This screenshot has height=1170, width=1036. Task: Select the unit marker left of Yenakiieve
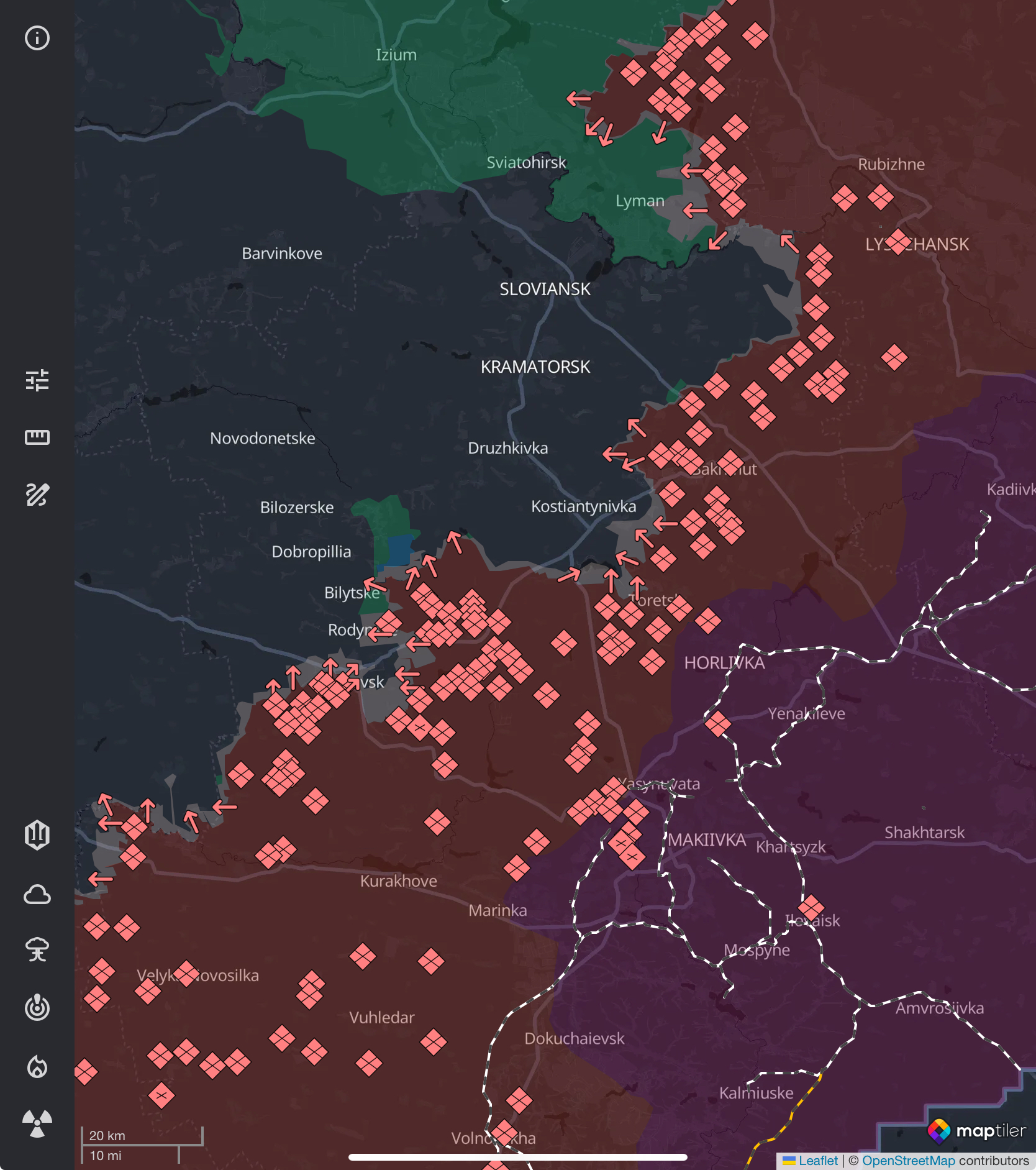coord(718,723)
